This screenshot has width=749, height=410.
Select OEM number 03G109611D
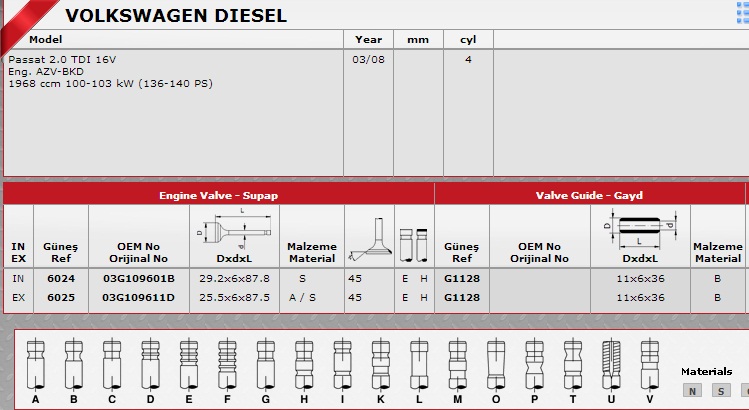138,297
